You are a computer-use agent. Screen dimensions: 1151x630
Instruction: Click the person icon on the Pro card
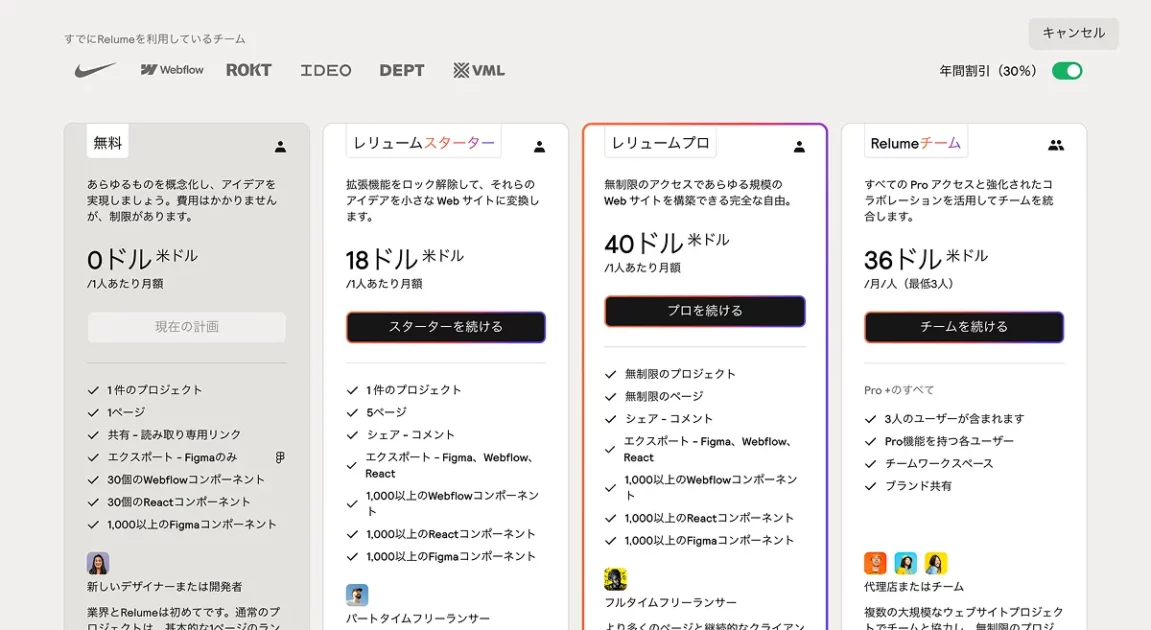(799, 146)
